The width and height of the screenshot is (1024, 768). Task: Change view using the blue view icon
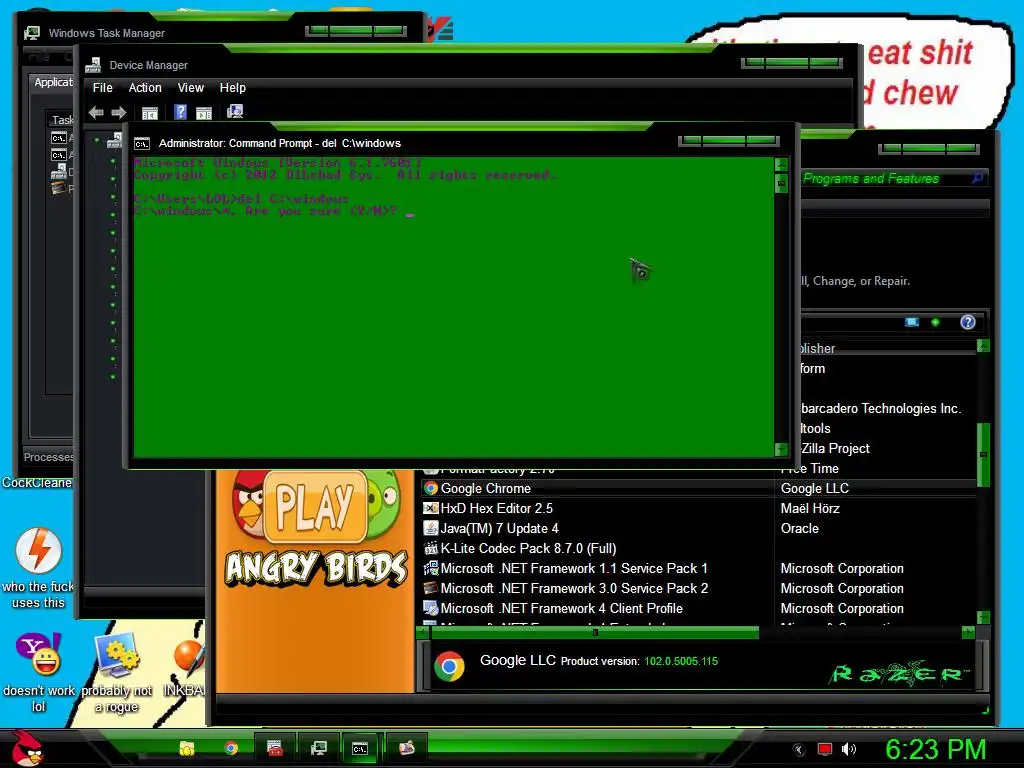tap(912, 322)
